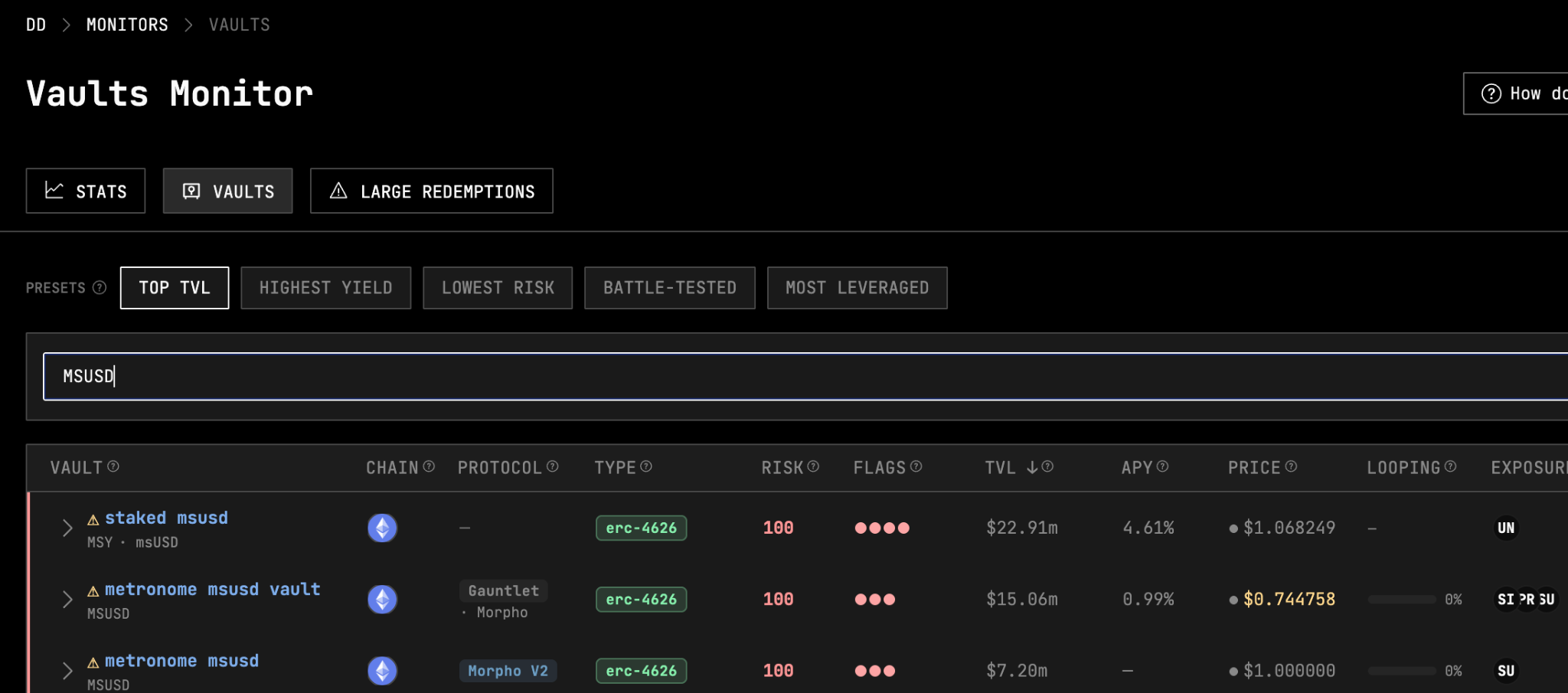Click the four flag dots for staked msusd
Viewport: 1568px width, 693px height.
tap(882, 528)
